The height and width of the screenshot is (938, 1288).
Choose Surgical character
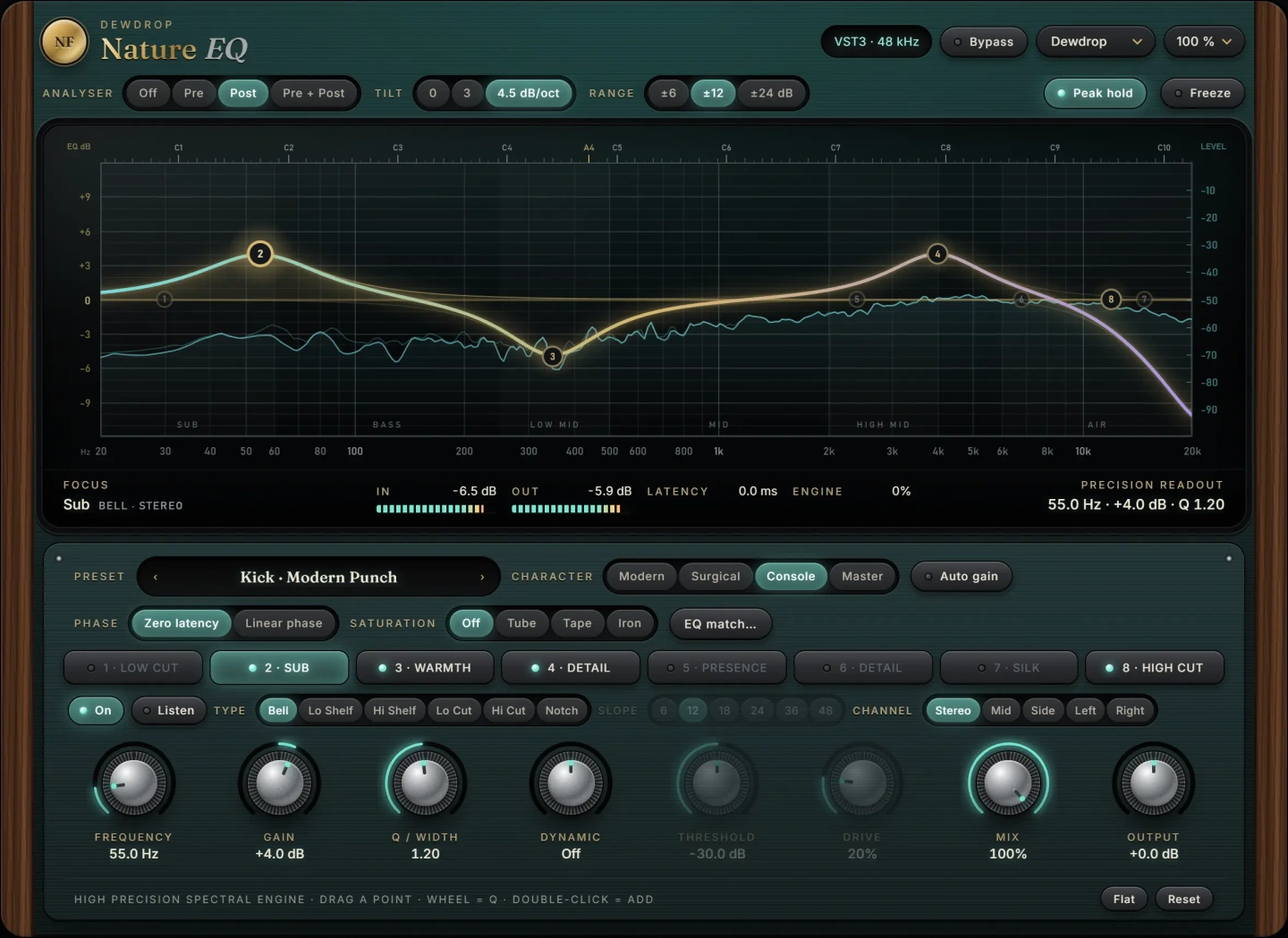tap(716, 577)
